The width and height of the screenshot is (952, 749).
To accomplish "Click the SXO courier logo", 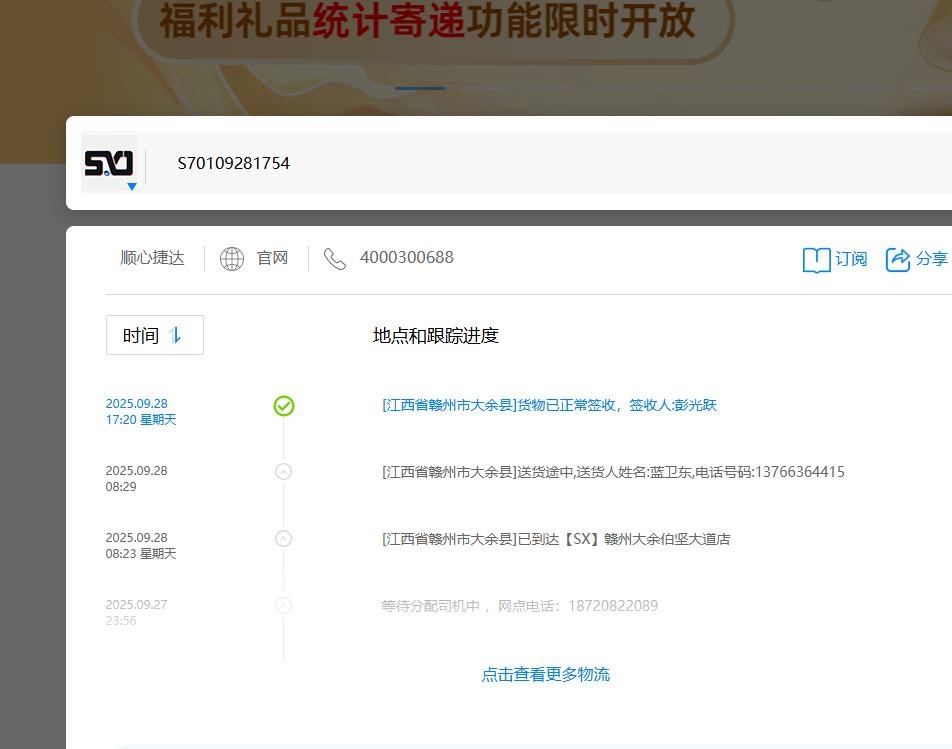I will [x=108, y=162].
